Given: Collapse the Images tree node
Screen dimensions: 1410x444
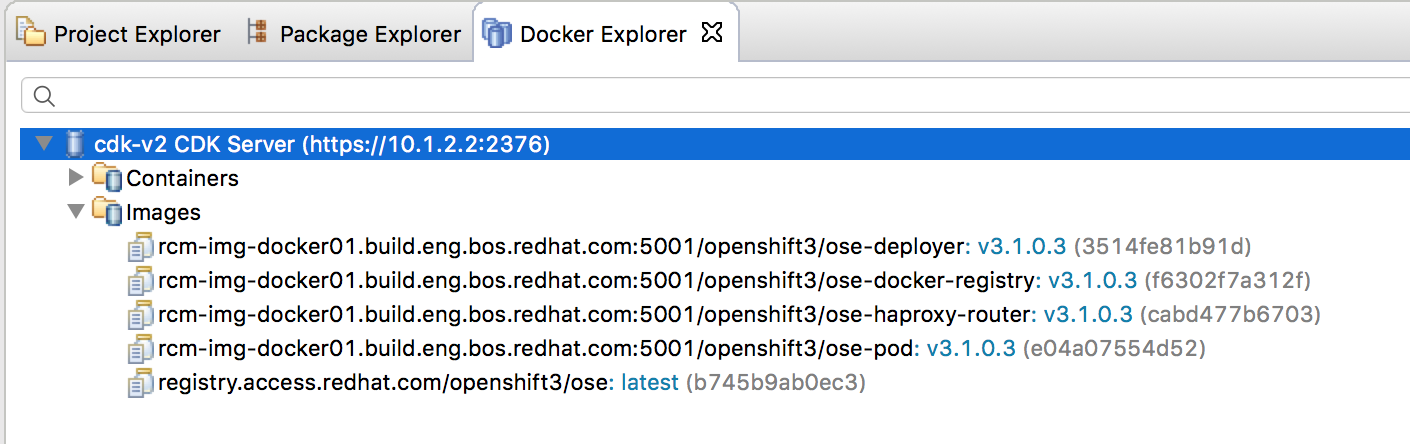Looking at the screenshot, I should click(x=75, y=212).
